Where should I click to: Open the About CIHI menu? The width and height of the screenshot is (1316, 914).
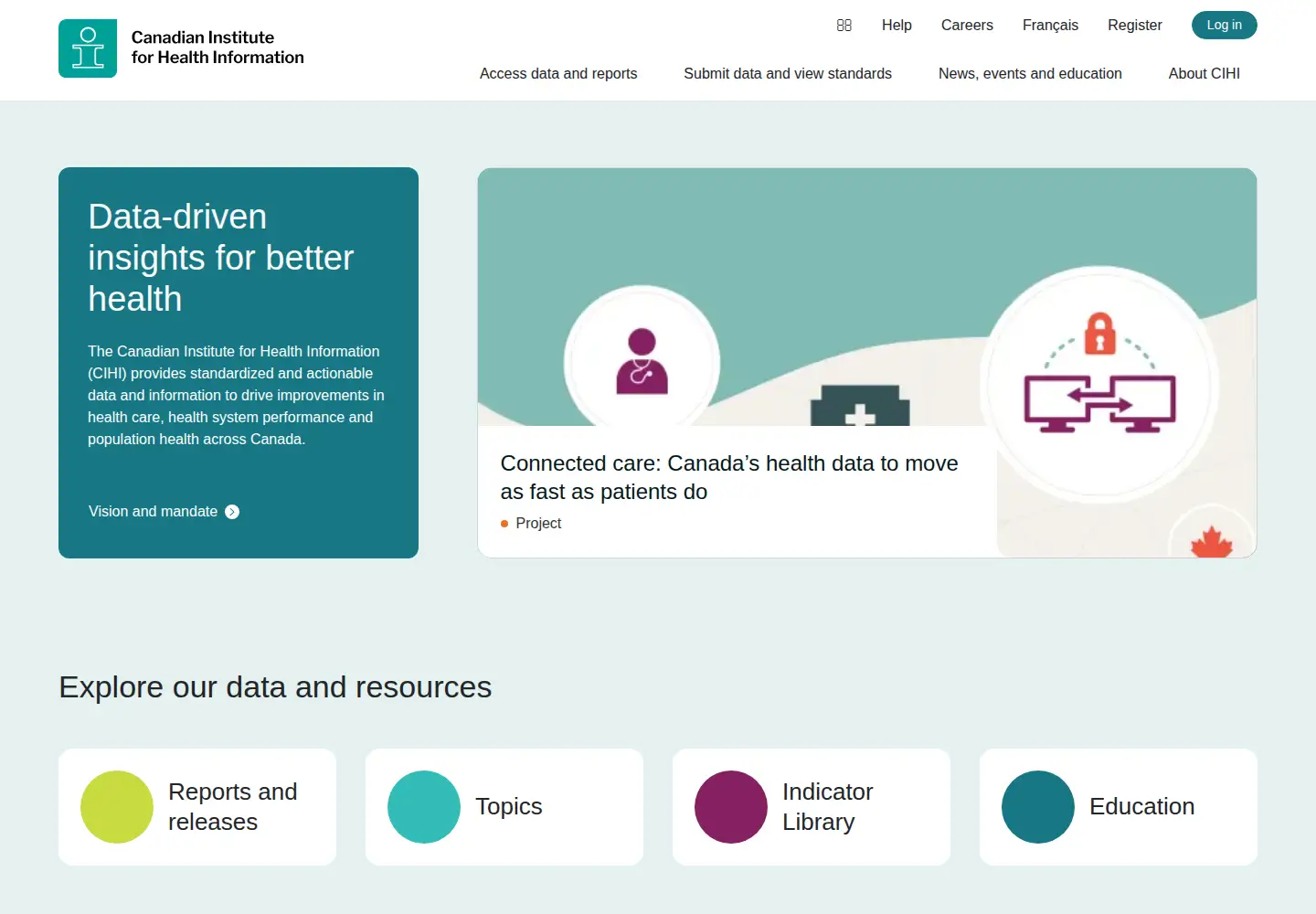tap(1204, 73)
